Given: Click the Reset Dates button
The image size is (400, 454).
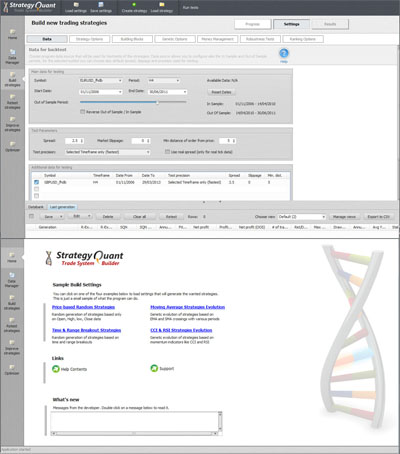Looking at the screenshot, I should point(221,92).
